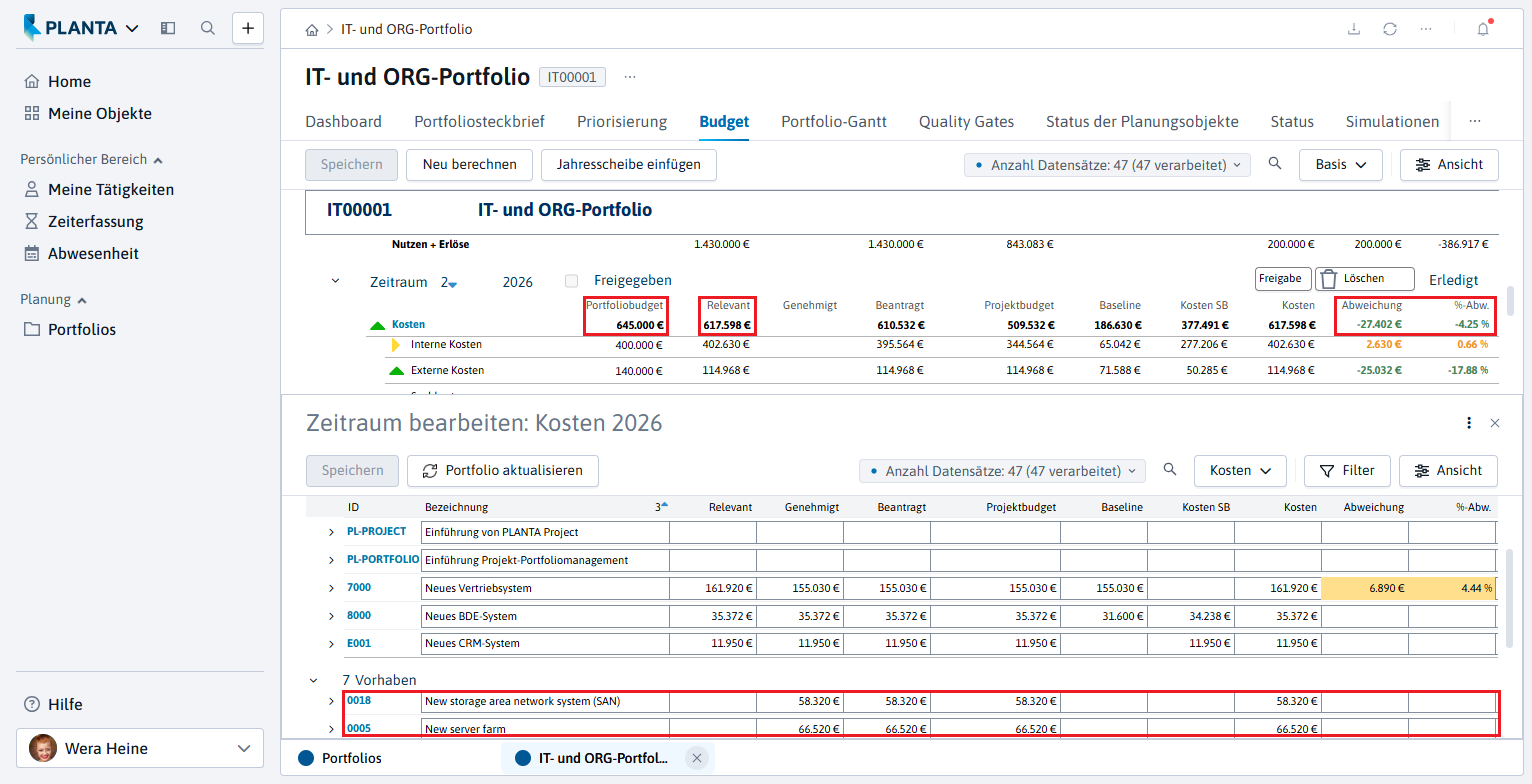Switch to the Dashboard tab
Viewport: 1532px width, 784px height.
tap(343, 122)
